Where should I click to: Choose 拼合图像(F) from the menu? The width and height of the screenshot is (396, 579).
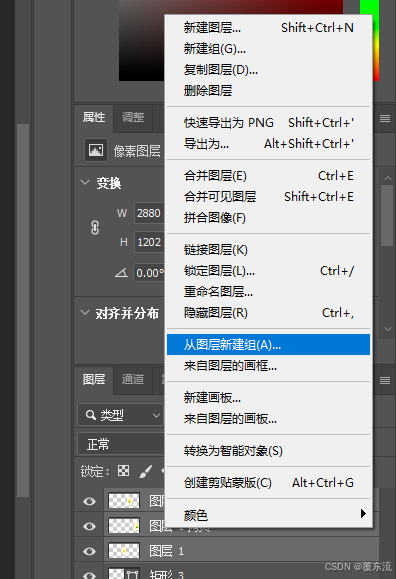pos(268,218)
